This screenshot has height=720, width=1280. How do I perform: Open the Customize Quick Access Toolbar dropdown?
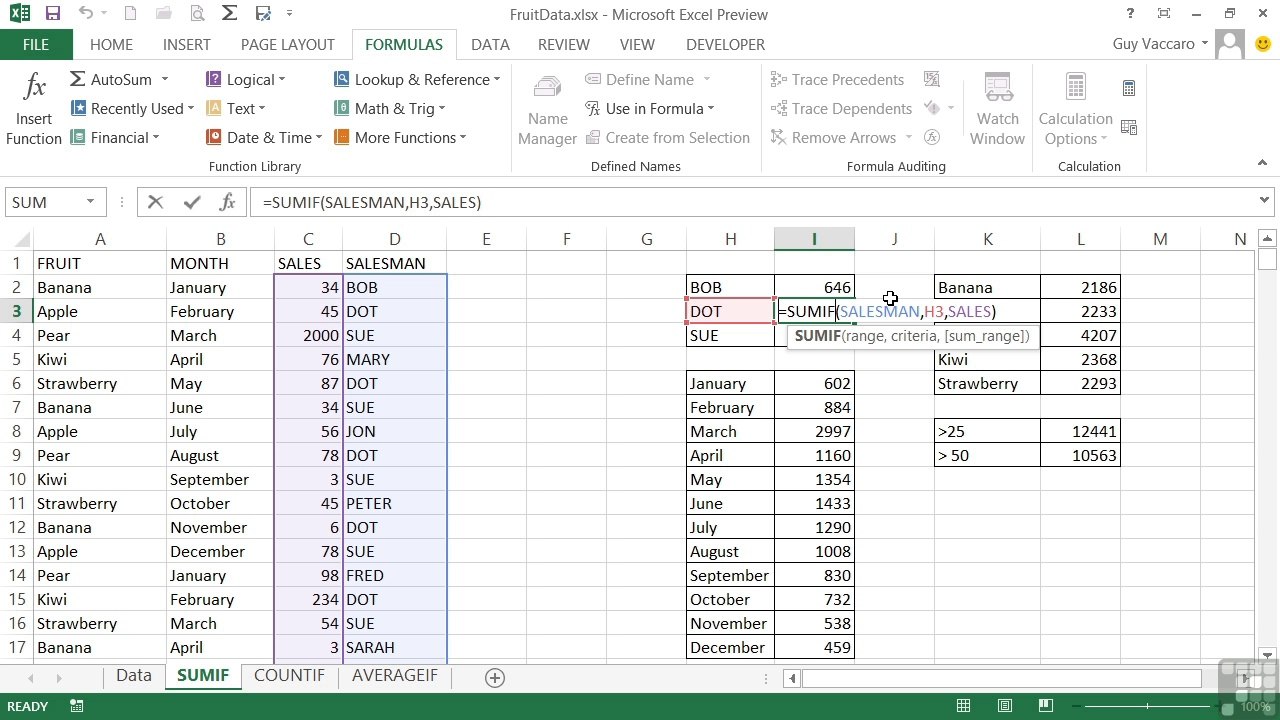[290, 14]
